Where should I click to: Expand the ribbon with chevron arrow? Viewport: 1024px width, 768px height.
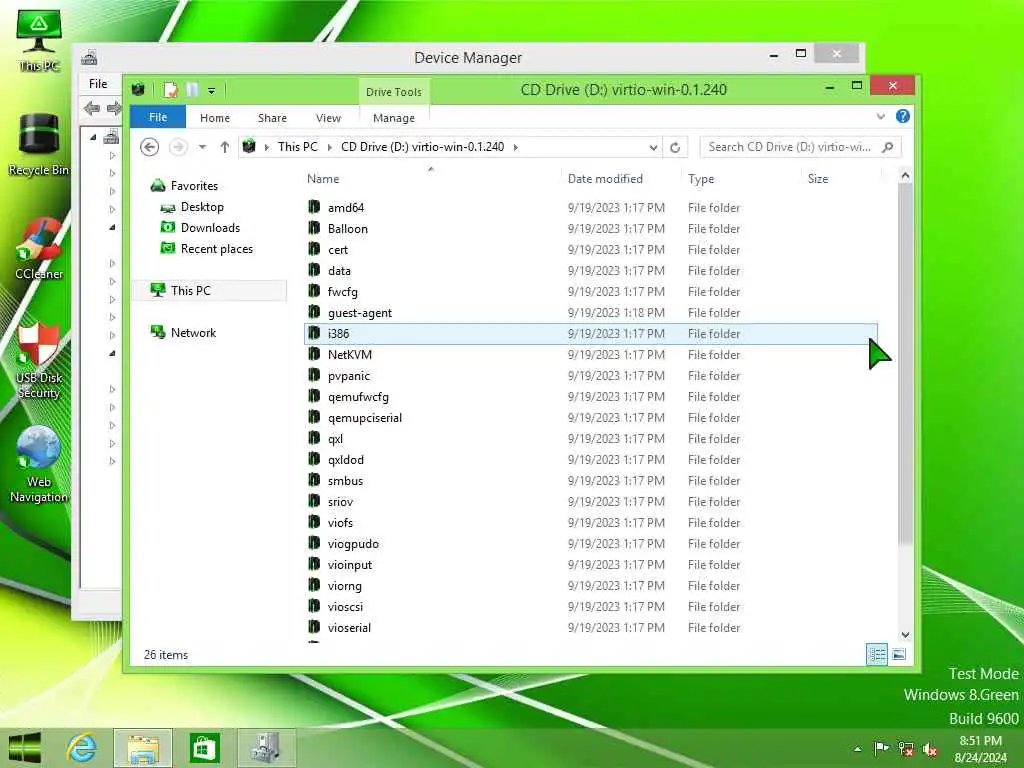(880, 116)
